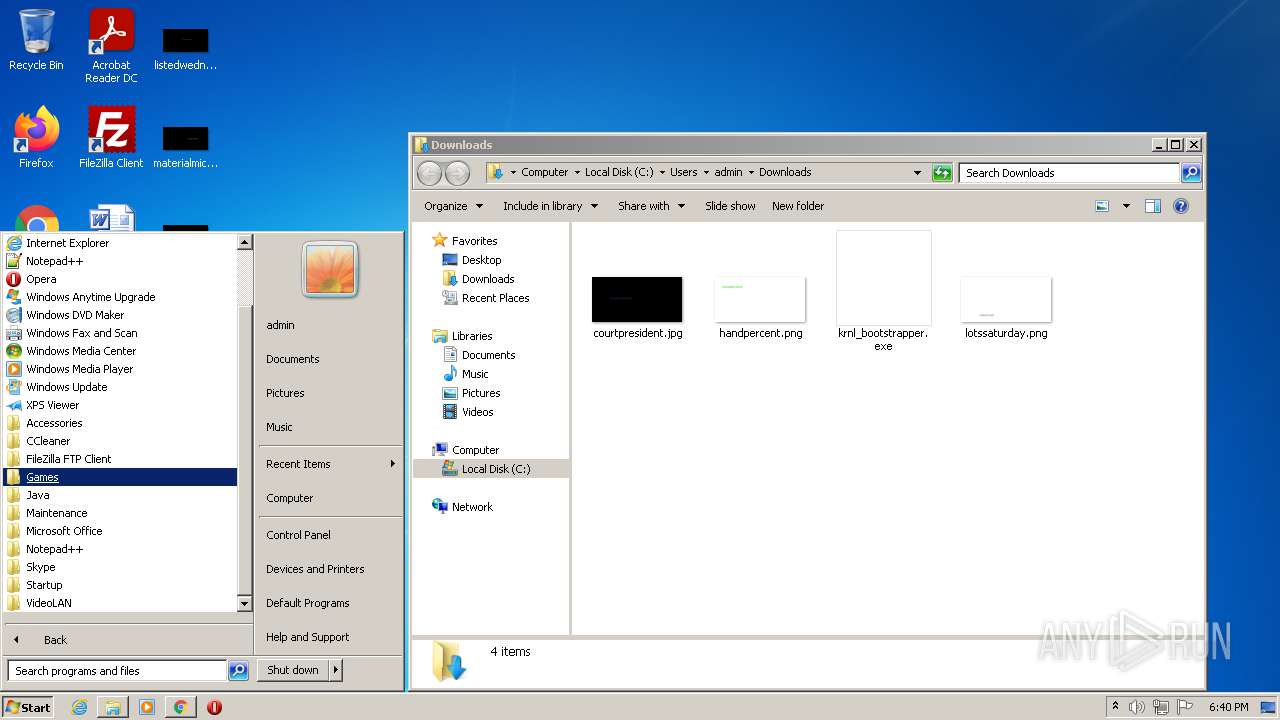
Task: Change the view with the views icon
Action: [1102, 206]
